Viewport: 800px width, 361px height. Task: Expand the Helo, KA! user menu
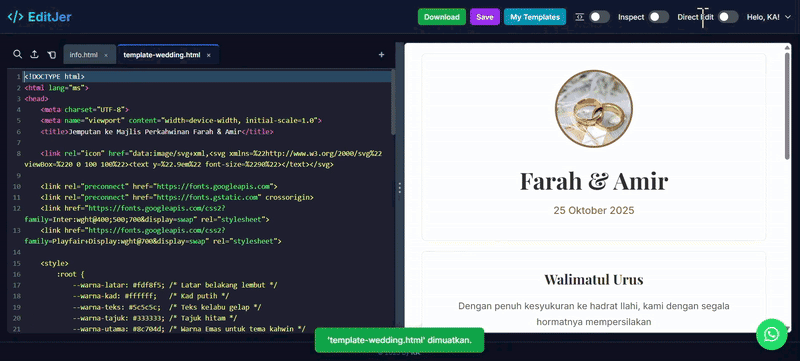point(768,17)
